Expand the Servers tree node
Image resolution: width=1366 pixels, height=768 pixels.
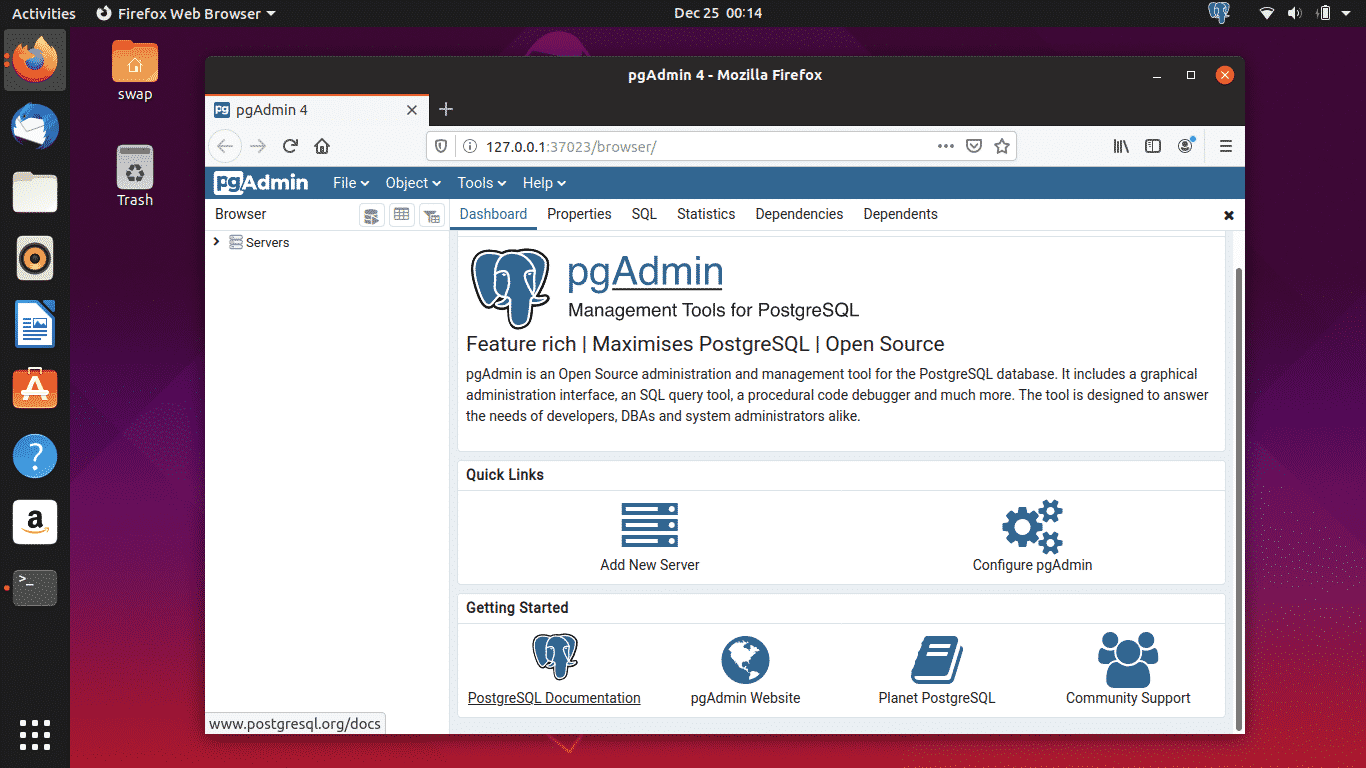217,242
